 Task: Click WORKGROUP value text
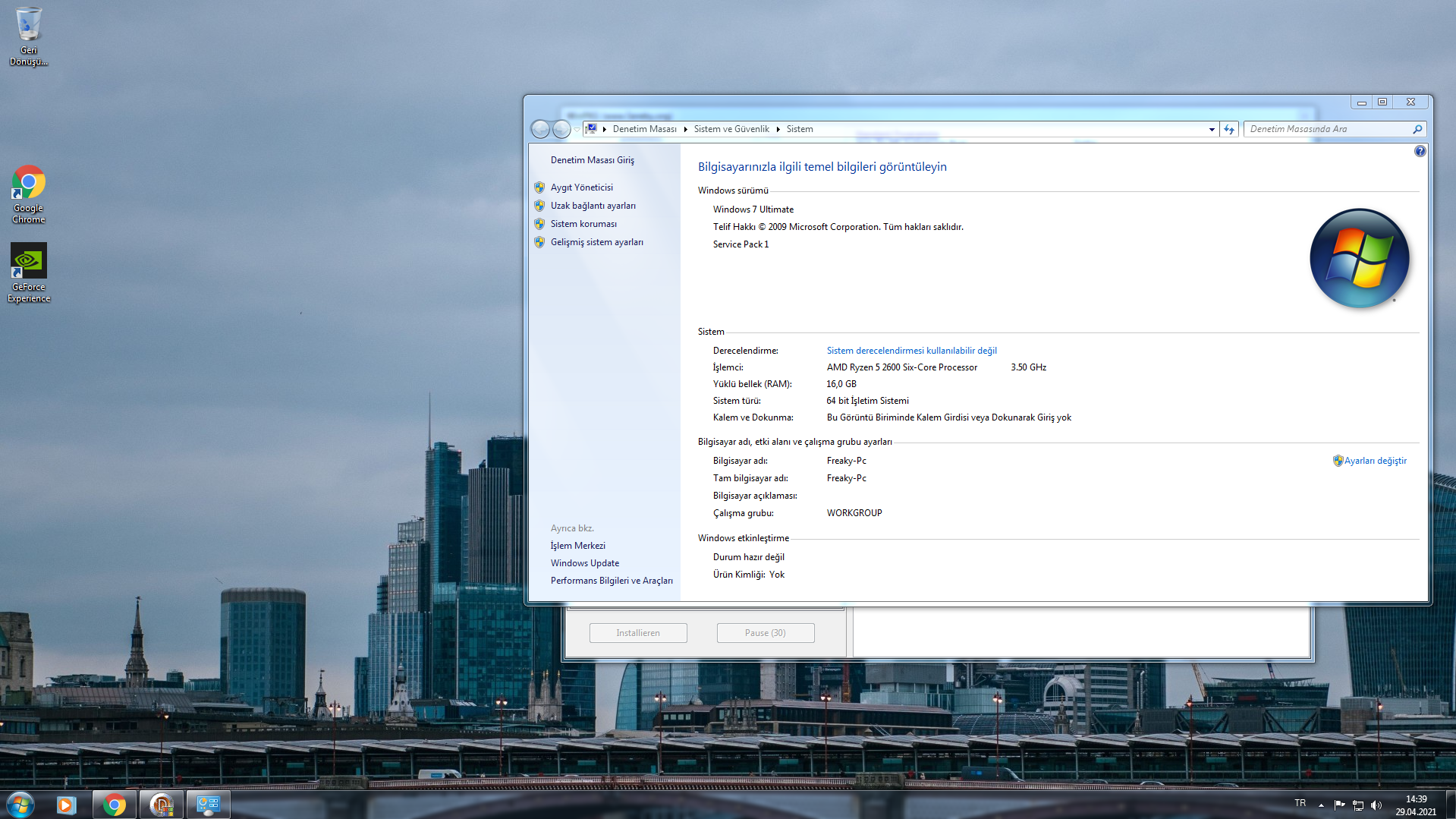[x=854, y=513]
